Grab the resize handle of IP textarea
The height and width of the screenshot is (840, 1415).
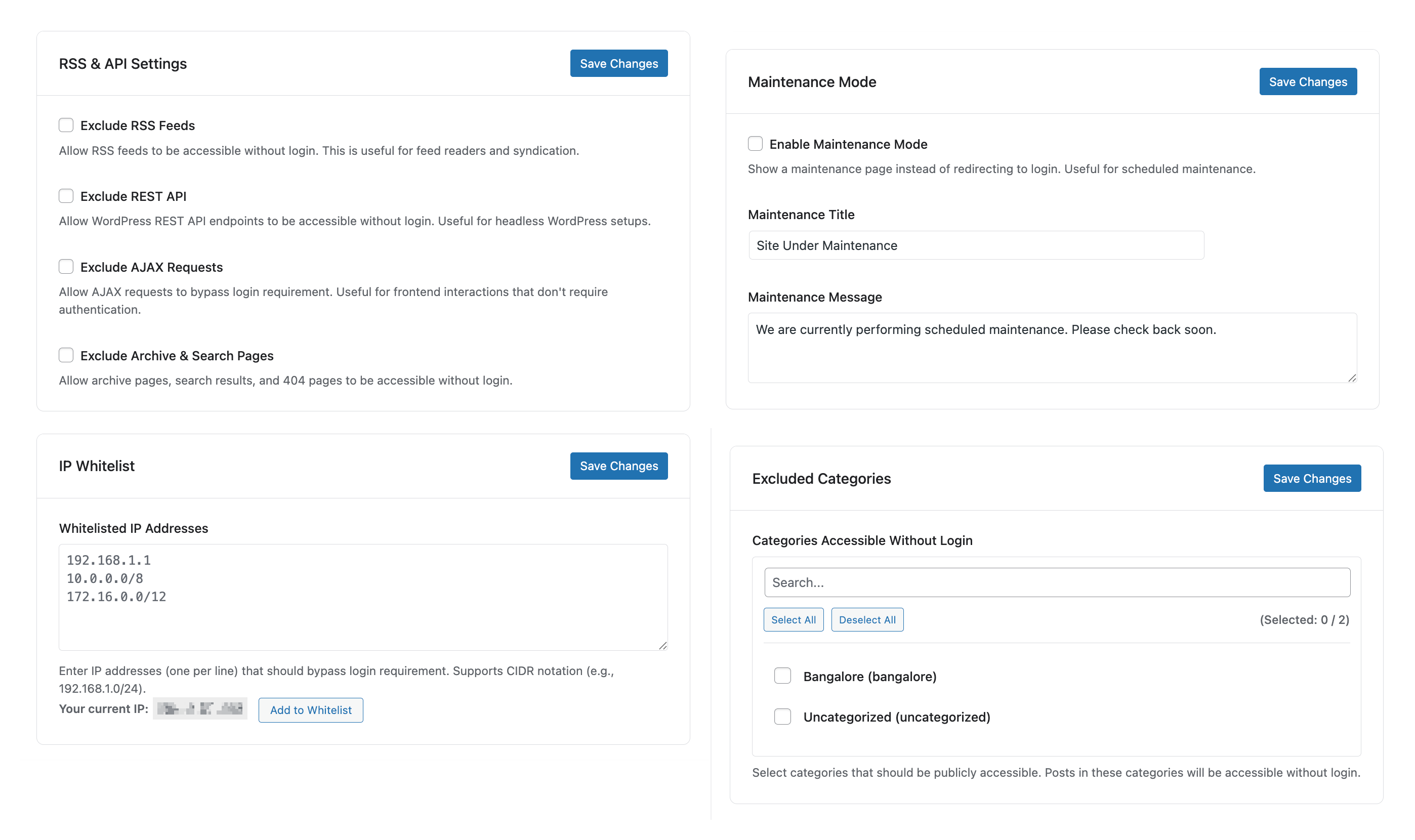pyautogui.click(x=663, y=646)
